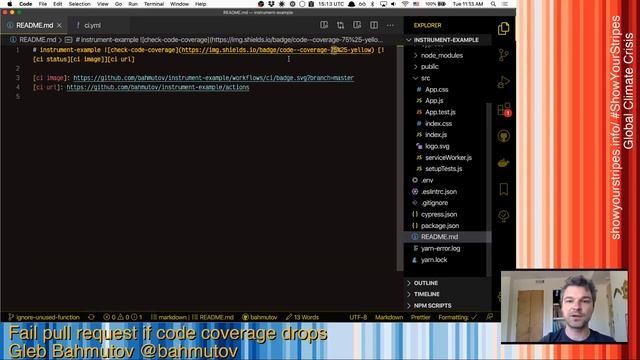This screenshot has width=640, height=360.
Task: Open yarn-error.log in the explorer
Action: click(440, 248)
